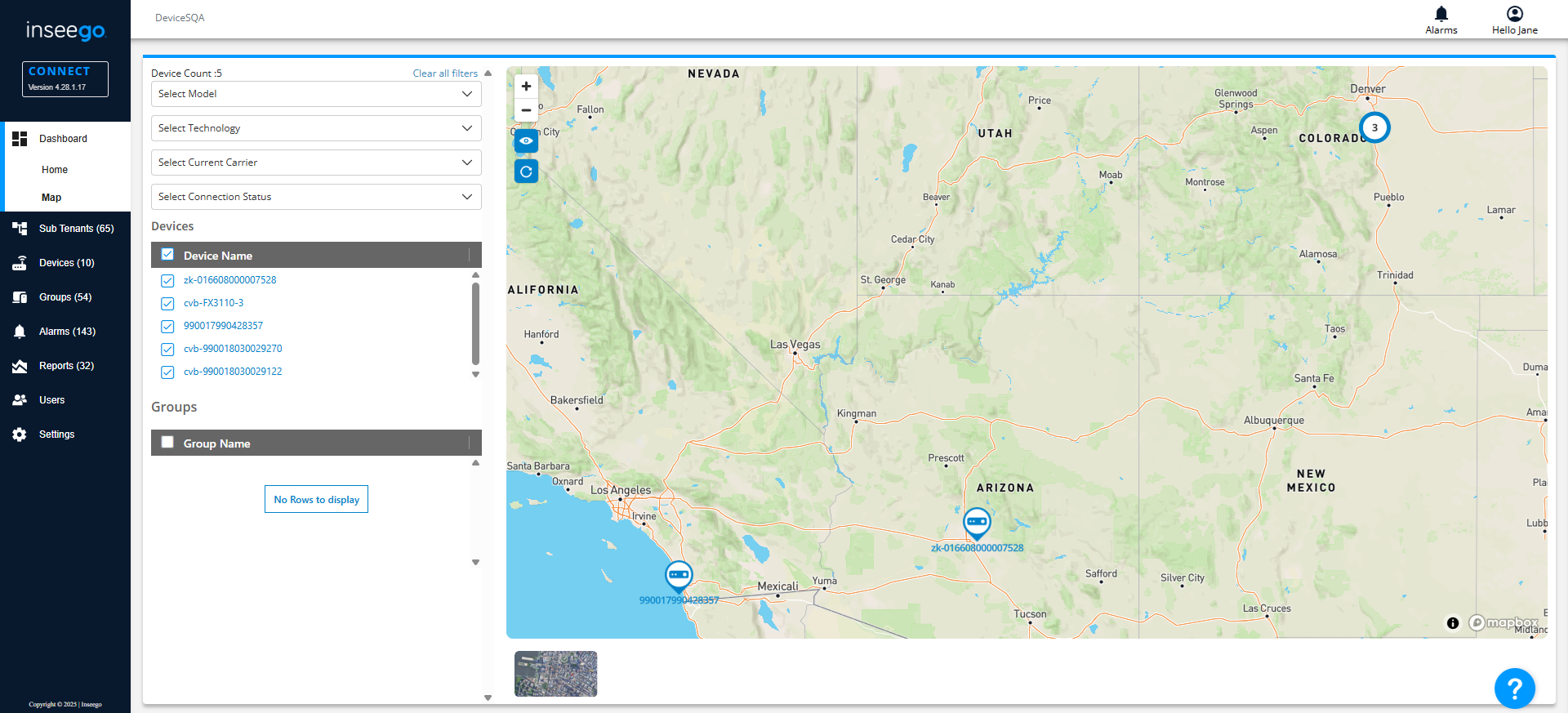Zoom in on the map
Image resolution: width=1568 pixels, height=713 pixels.
[526, 87]
